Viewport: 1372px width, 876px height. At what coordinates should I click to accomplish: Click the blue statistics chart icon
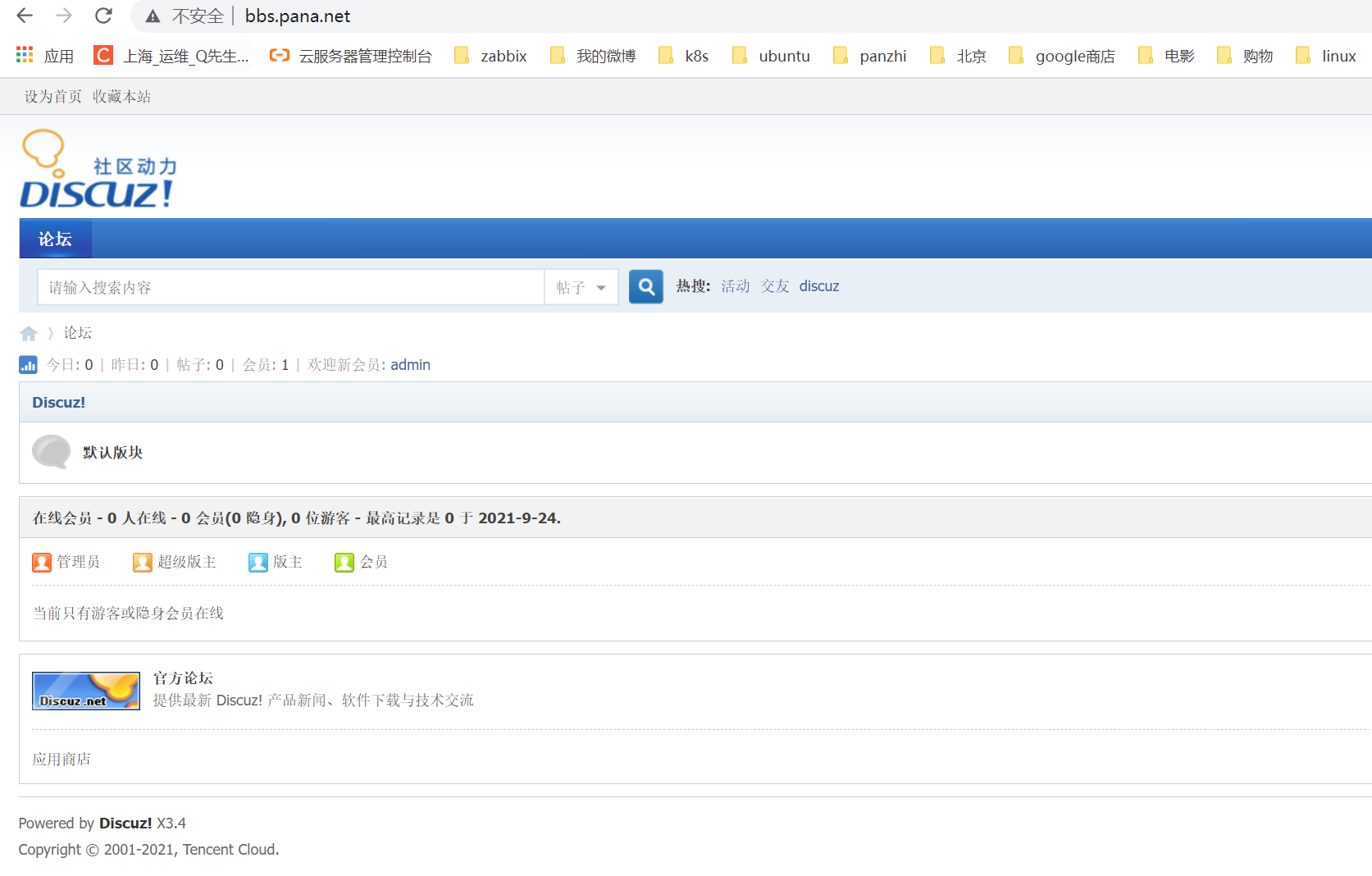coord(28,365)
